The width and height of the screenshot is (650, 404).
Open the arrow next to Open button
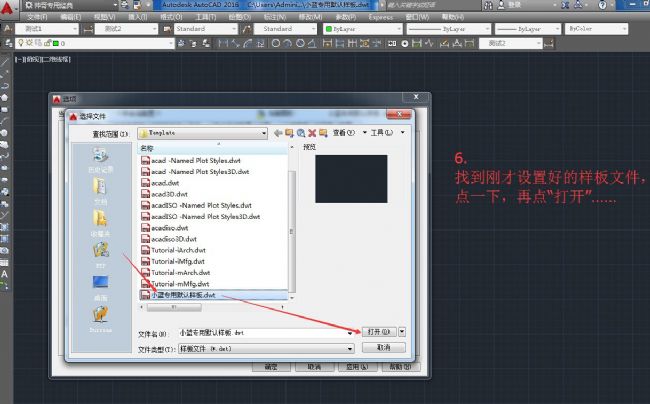(402, 331)
